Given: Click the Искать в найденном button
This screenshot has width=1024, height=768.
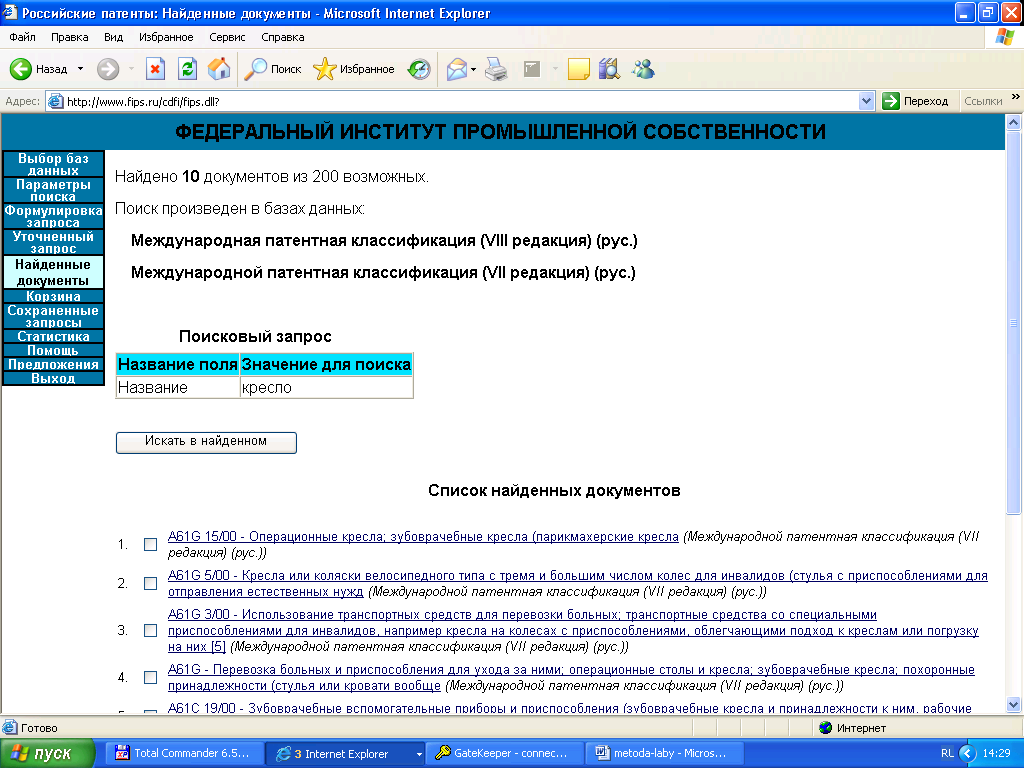Looking at the screenshot, I should (206, 442).
